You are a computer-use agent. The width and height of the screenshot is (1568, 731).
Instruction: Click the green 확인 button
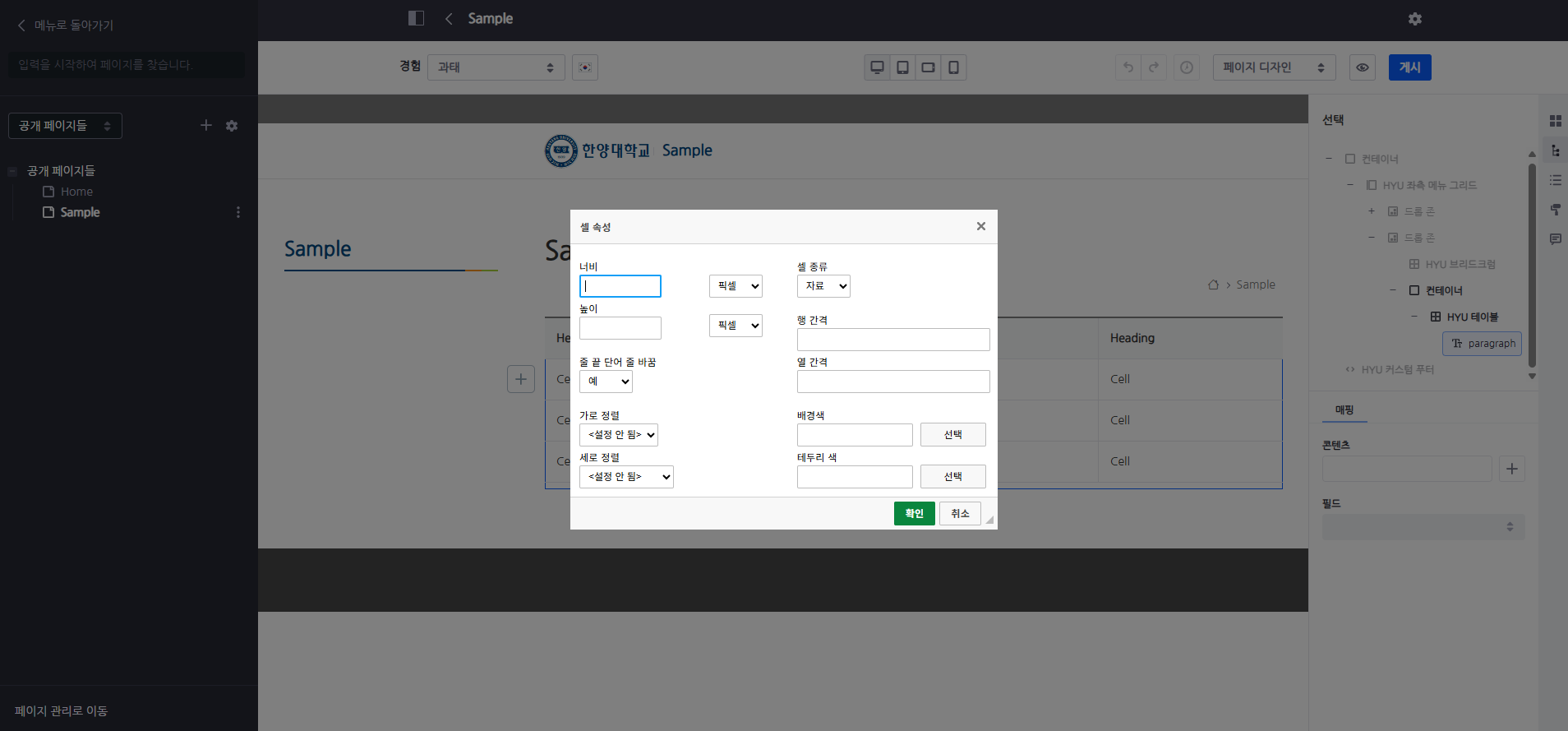914,513
